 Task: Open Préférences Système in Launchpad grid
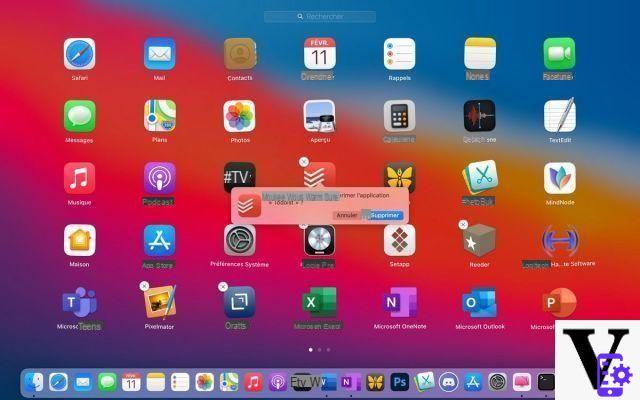240,240
